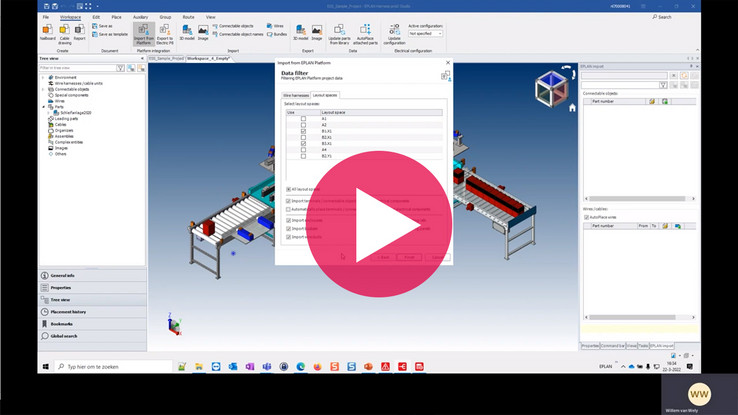
Task: Close the Import from EPLAN Platform dialog
Action: pyautogui.click(x=448, y=63)
